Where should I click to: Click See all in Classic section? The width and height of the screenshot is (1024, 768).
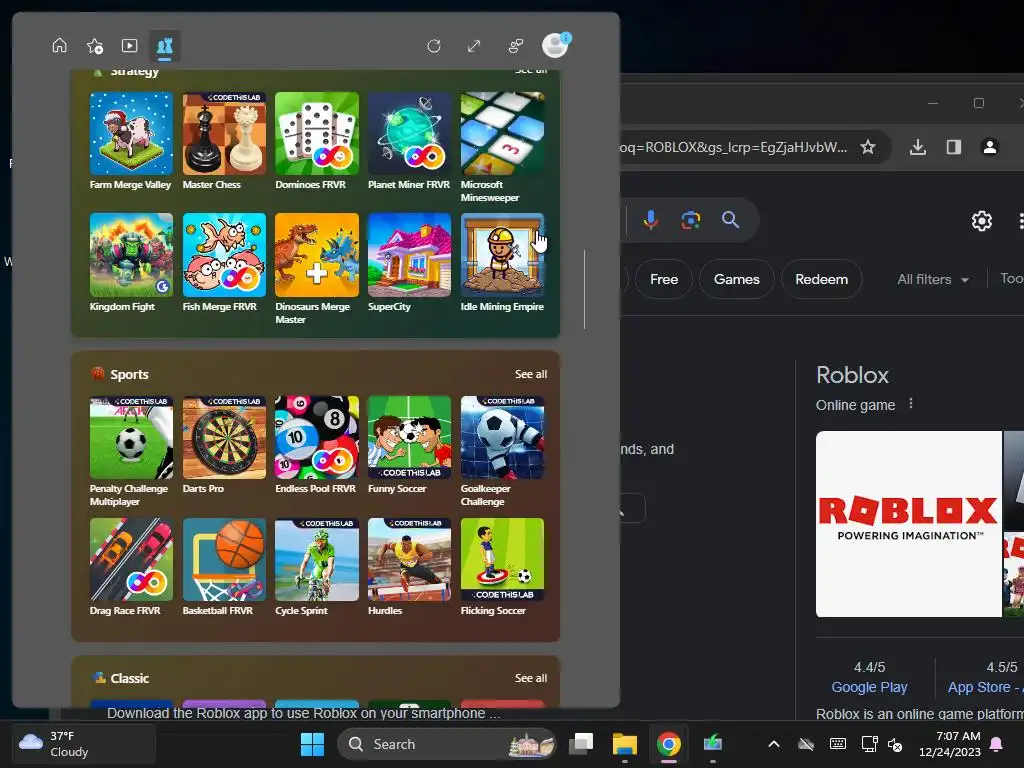pyautogui.click(x=530, y=678)
